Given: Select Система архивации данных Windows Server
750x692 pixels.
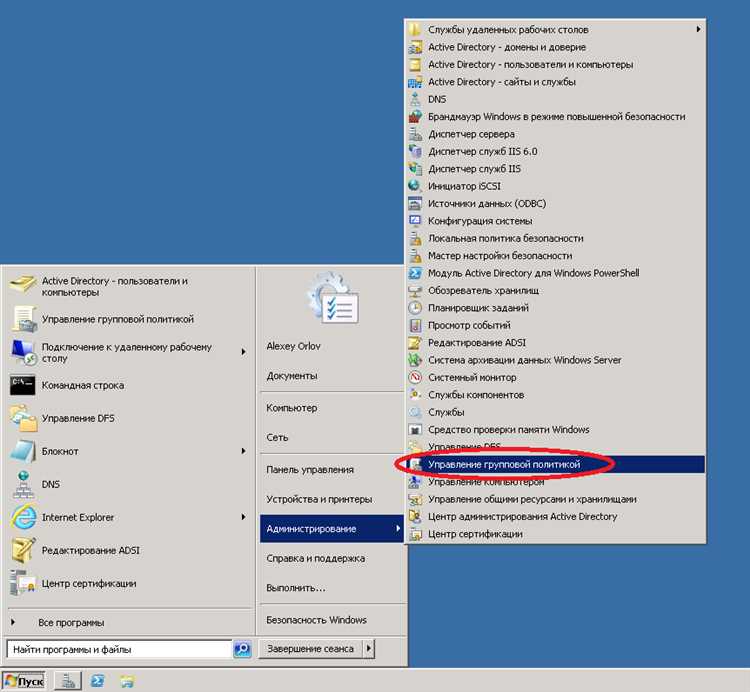Looking at the screenshot, I should 555,360.
